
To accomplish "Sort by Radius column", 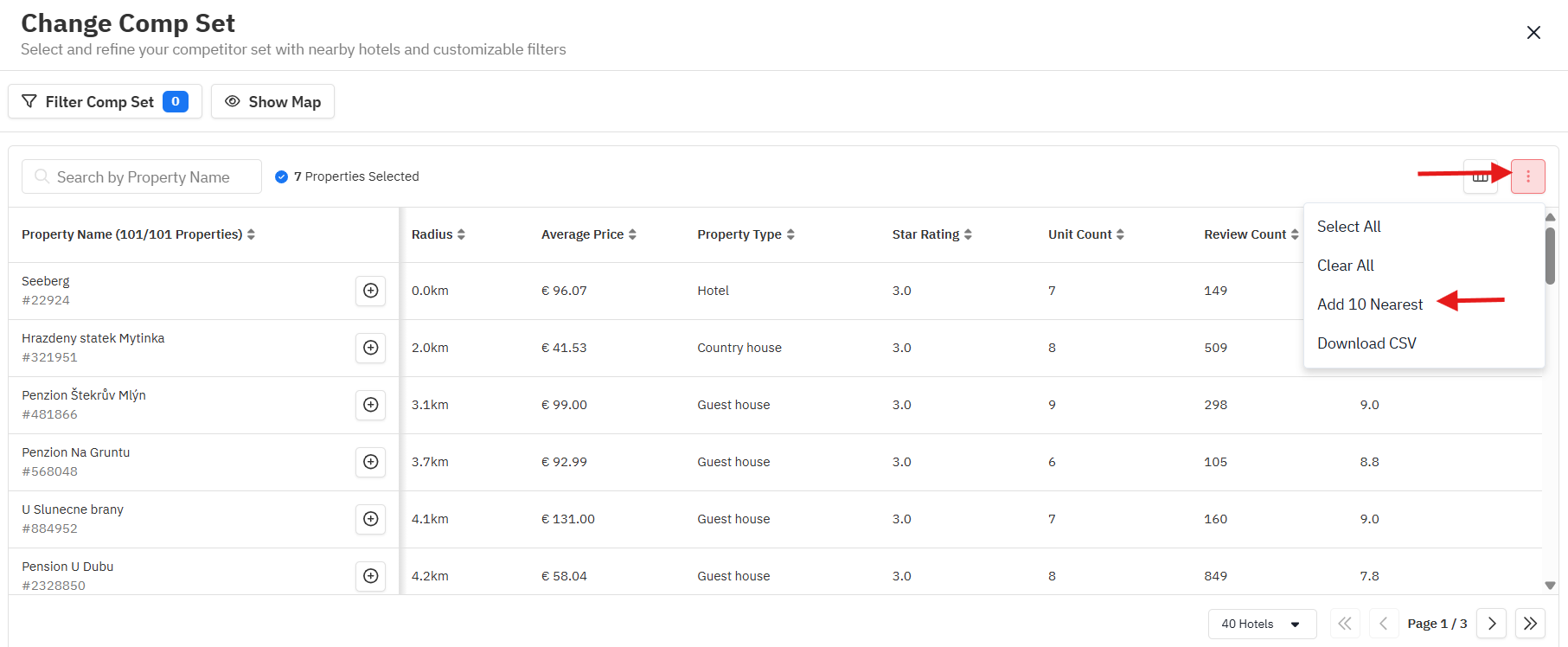I will [x=438, y=234].
